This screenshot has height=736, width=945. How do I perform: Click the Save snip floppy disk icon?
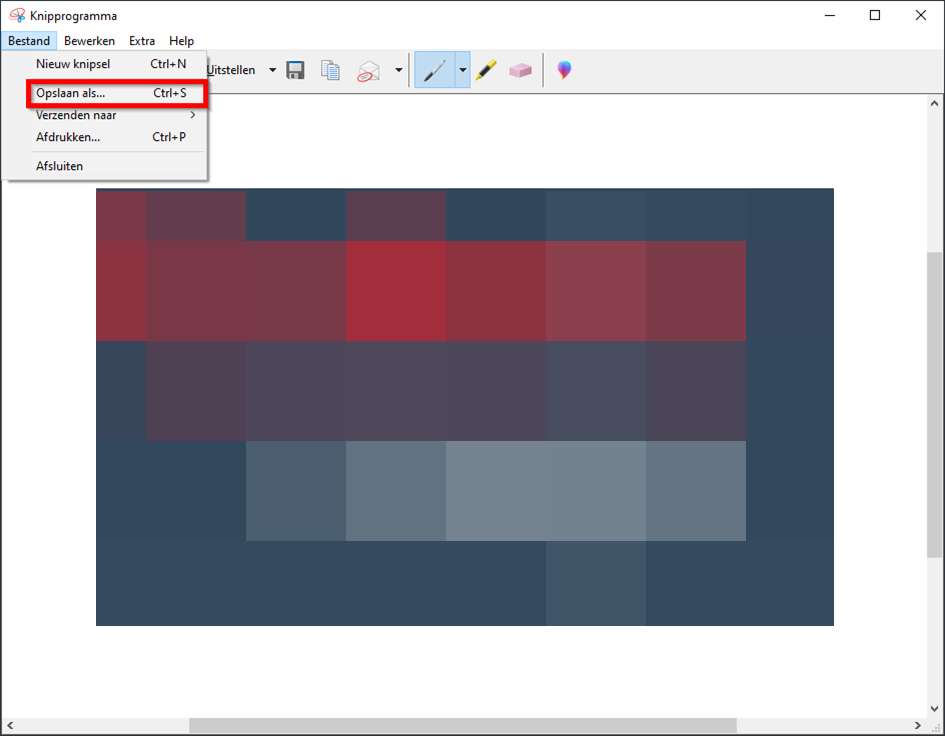coord(295,70)
